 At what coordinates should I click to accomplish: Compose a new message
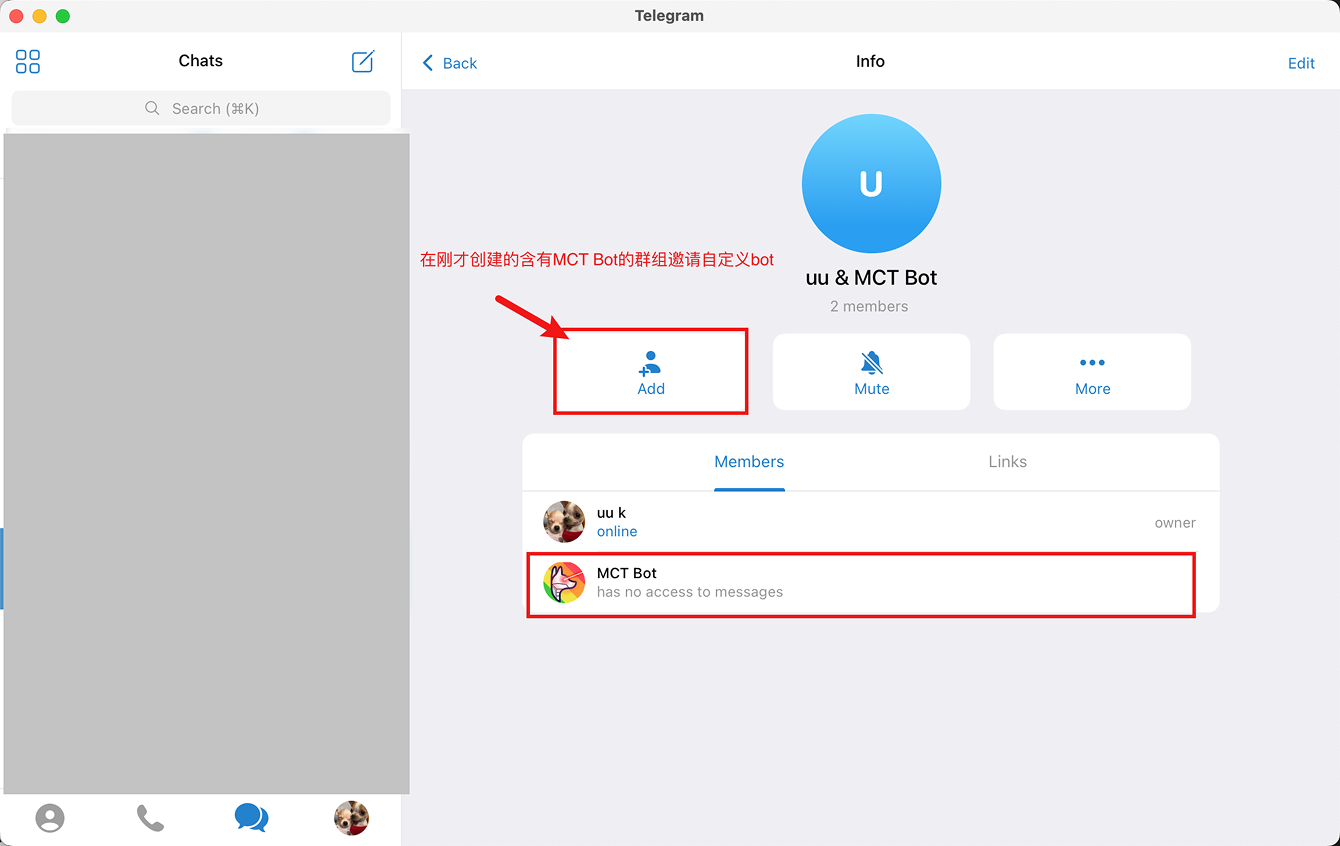pyautogui.click(x=363, y=61)
